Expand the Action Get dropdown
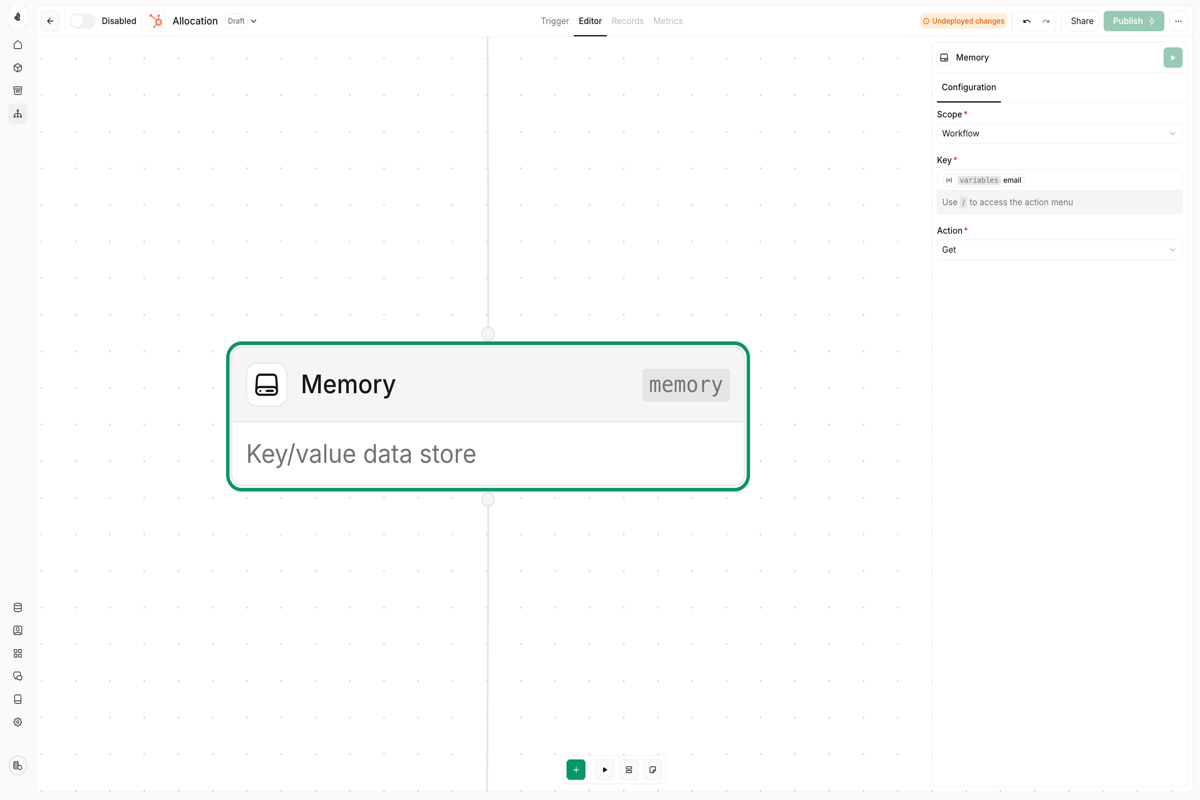 tap(1059, 250)
